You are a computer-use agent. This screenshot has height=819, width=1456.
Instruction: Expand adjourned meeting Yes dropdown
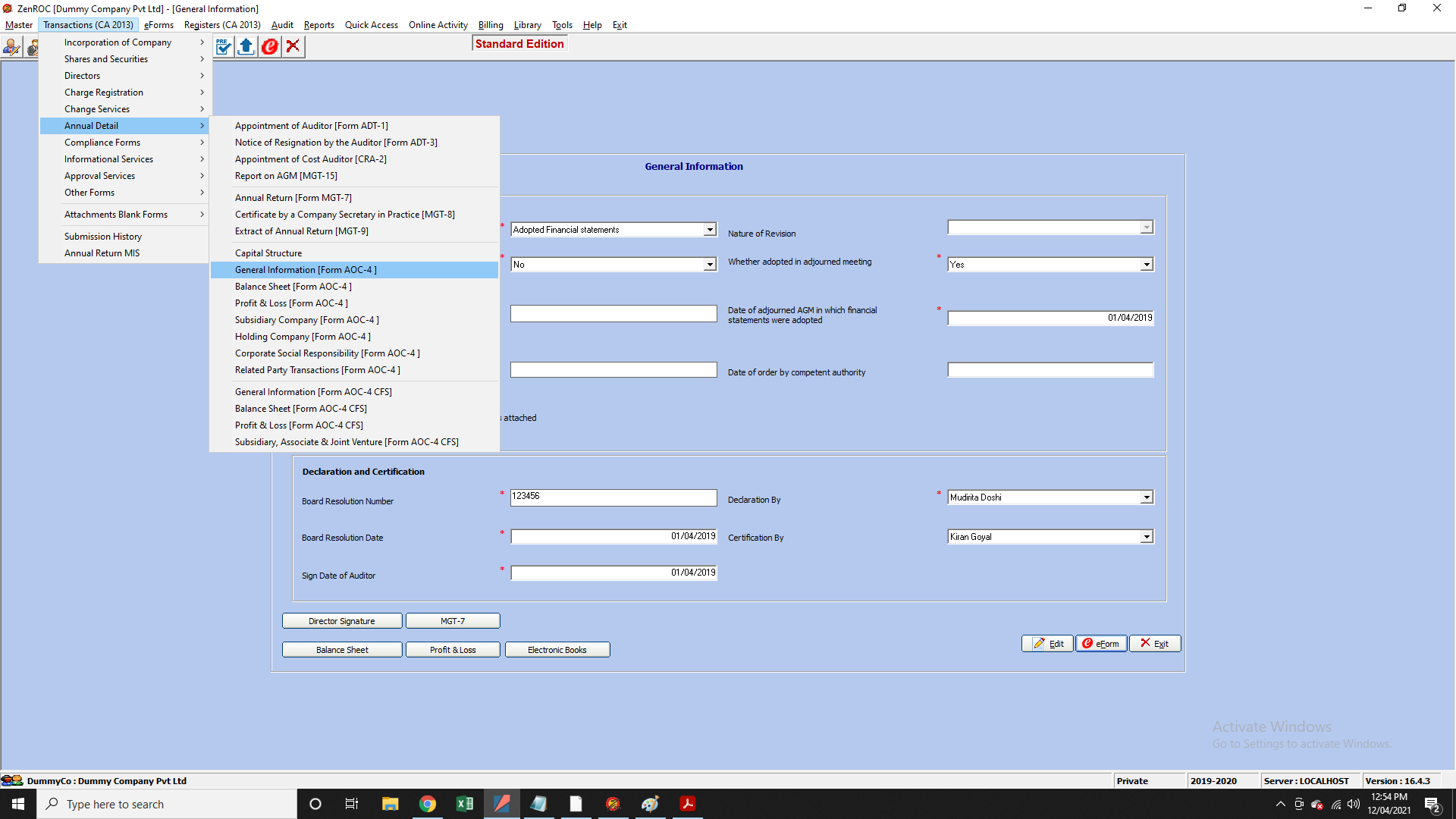(1147, 265)
